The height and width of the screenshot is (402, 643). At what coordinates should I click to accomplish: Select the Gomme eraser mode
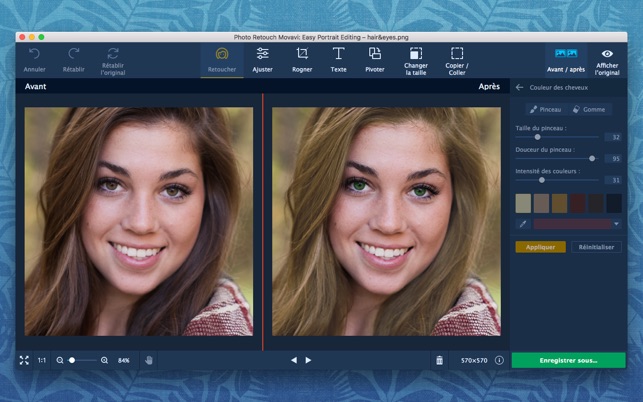coord(589,109)
